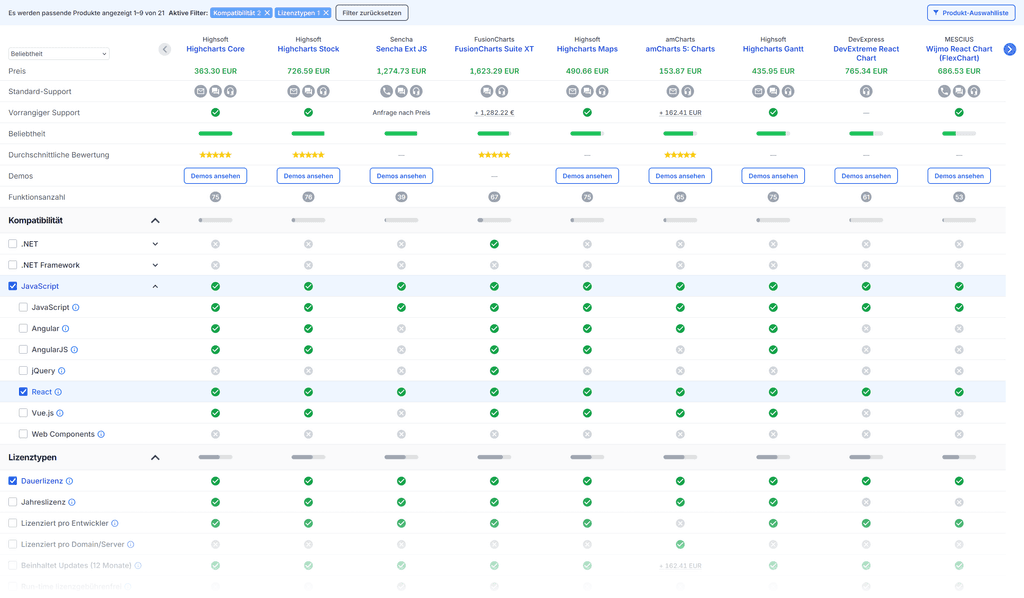Open the Beliebtheit sort dropdown
This screenshot has height=598, width=1024.
(59, 54)
